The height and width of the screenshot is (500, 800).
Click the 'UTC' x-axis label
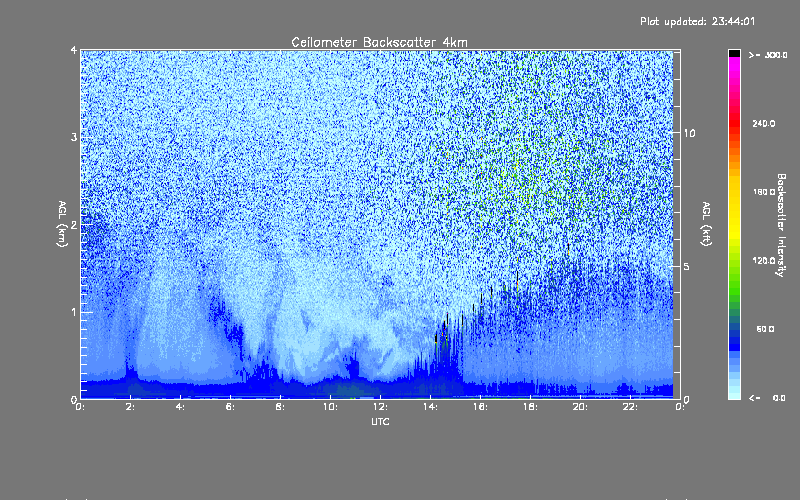(380, 421)
